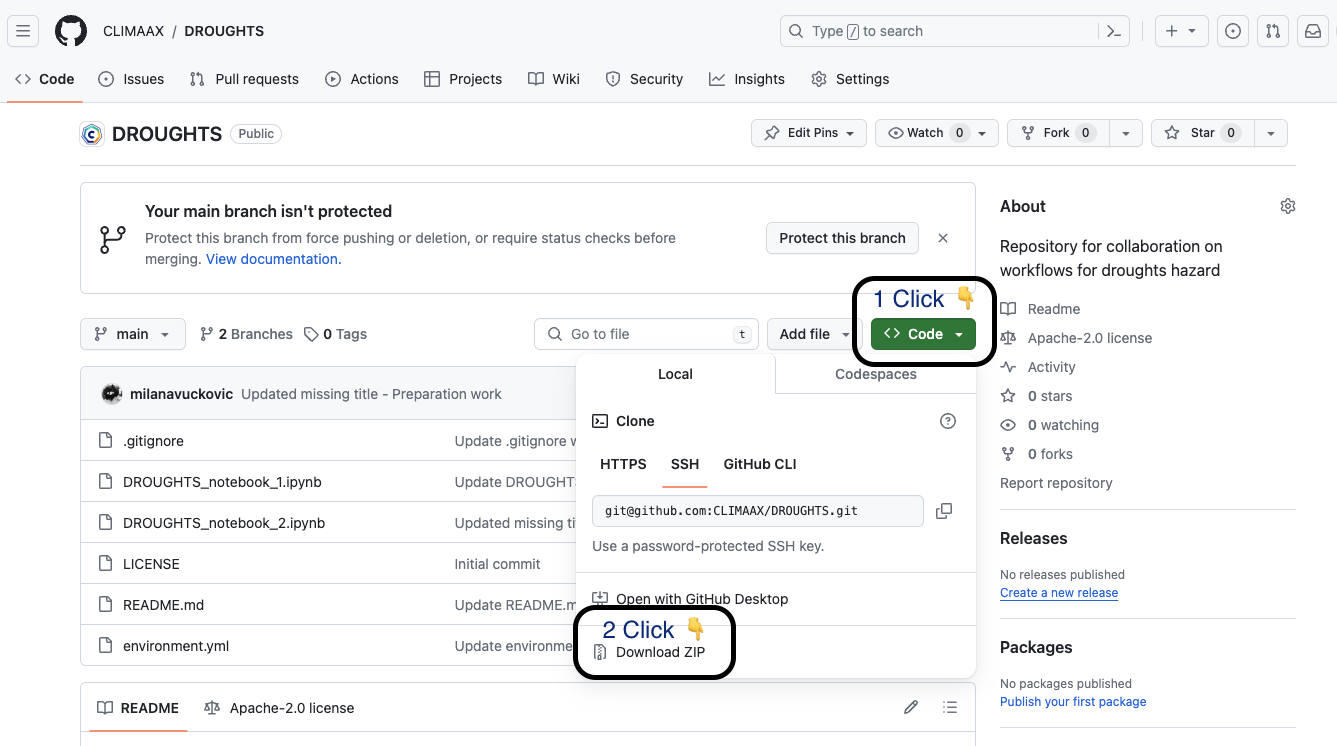This screenshot has width=1337, height=746.
Task: Click the SSH clone URL field
Action: tap(757, 511)
